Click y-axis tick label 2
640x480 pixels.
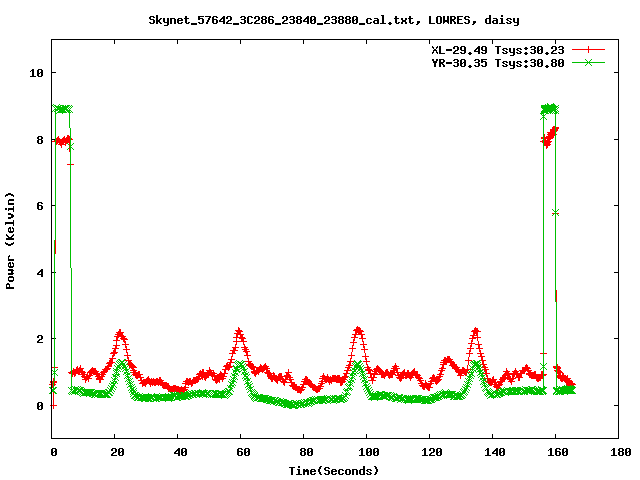pyautogui.click(x=40, y=339)
